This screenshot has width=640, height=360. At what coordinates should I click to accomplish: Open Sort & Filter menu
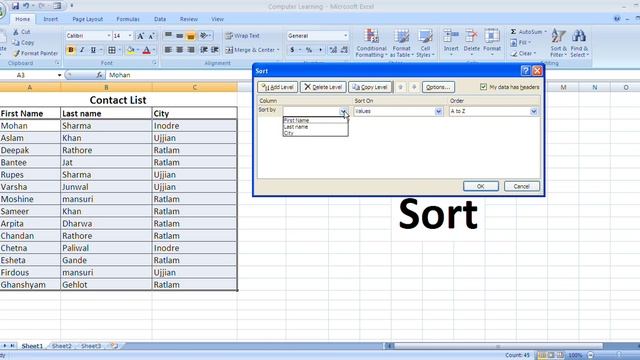coord(558,43)
